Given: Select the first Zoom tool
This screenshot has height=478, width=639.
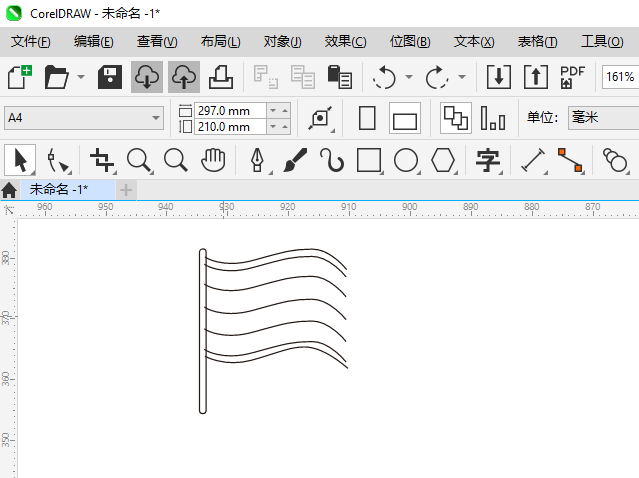Looking at the screenshot, I should (x=139, y=160).
